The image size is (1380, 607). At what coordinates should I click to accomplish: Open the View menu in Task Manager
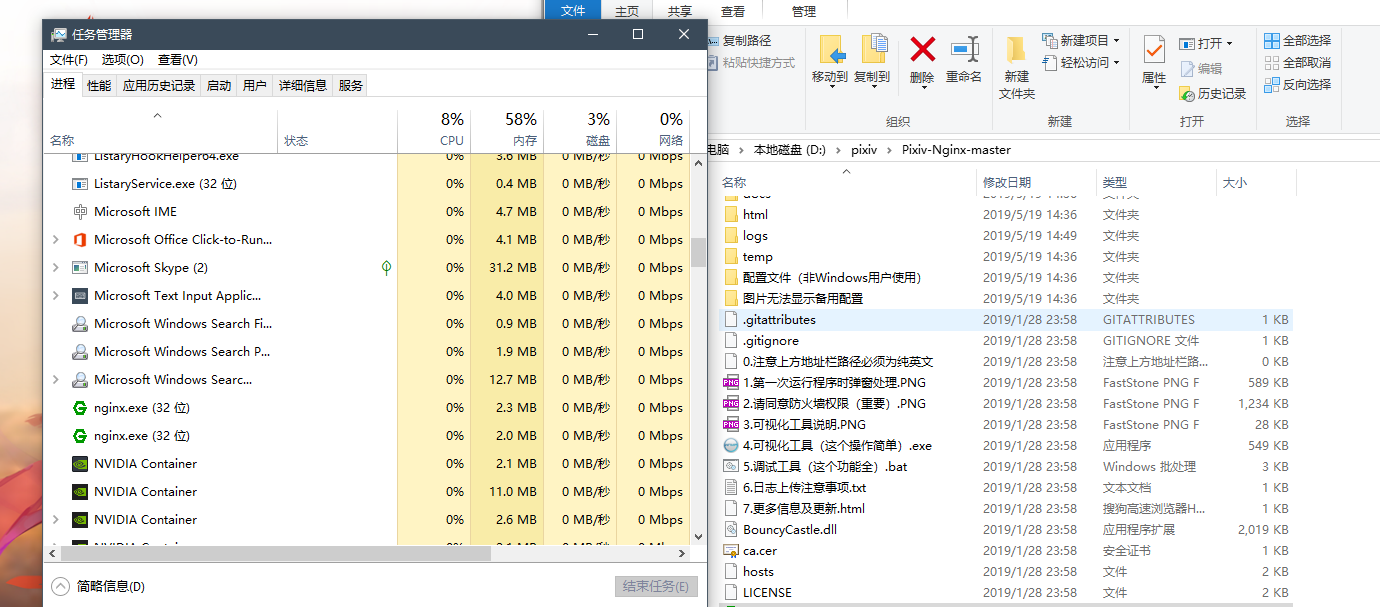point(177,60)
